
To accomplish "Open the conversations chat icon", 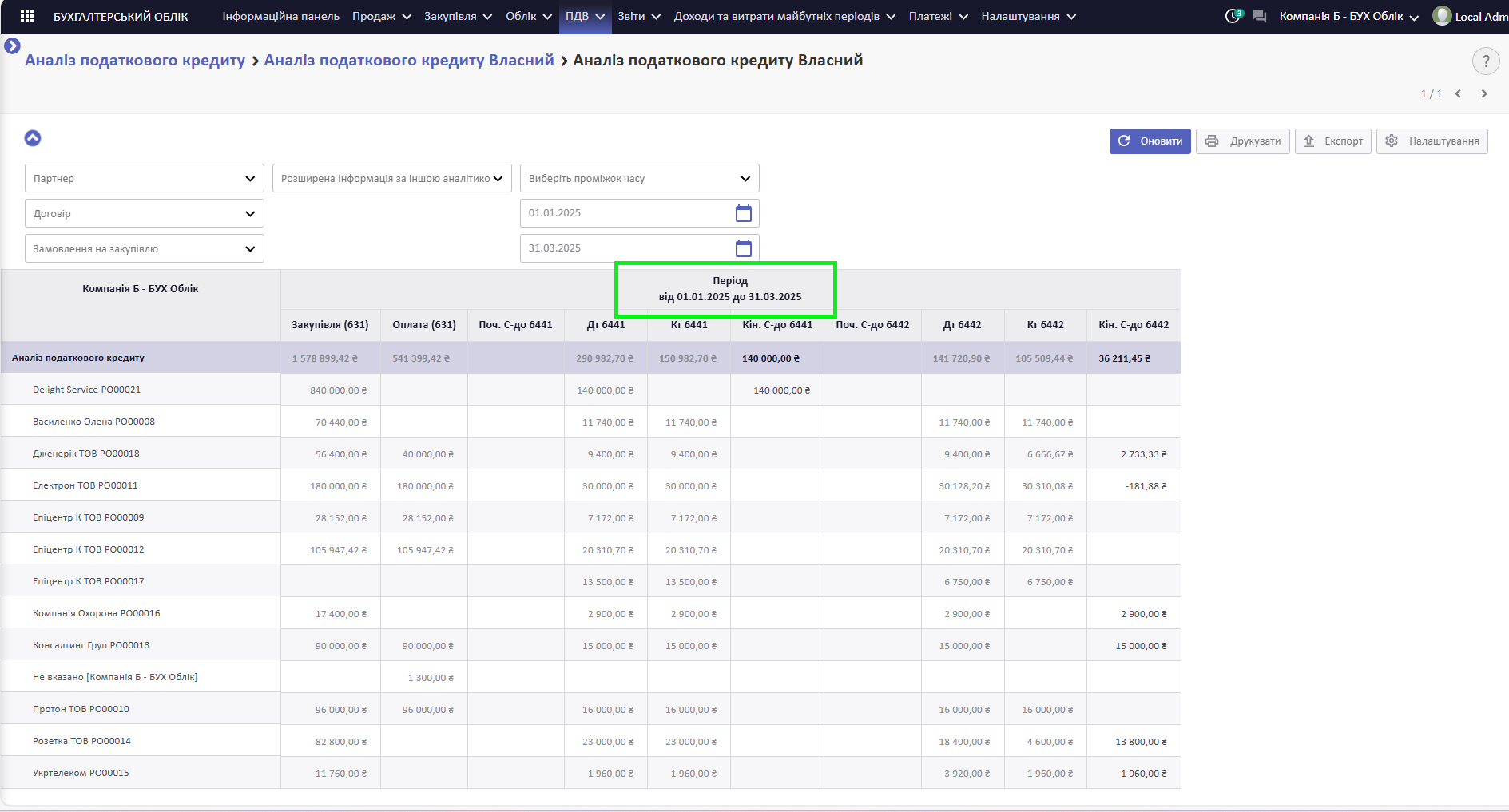I will (1260, 16).
